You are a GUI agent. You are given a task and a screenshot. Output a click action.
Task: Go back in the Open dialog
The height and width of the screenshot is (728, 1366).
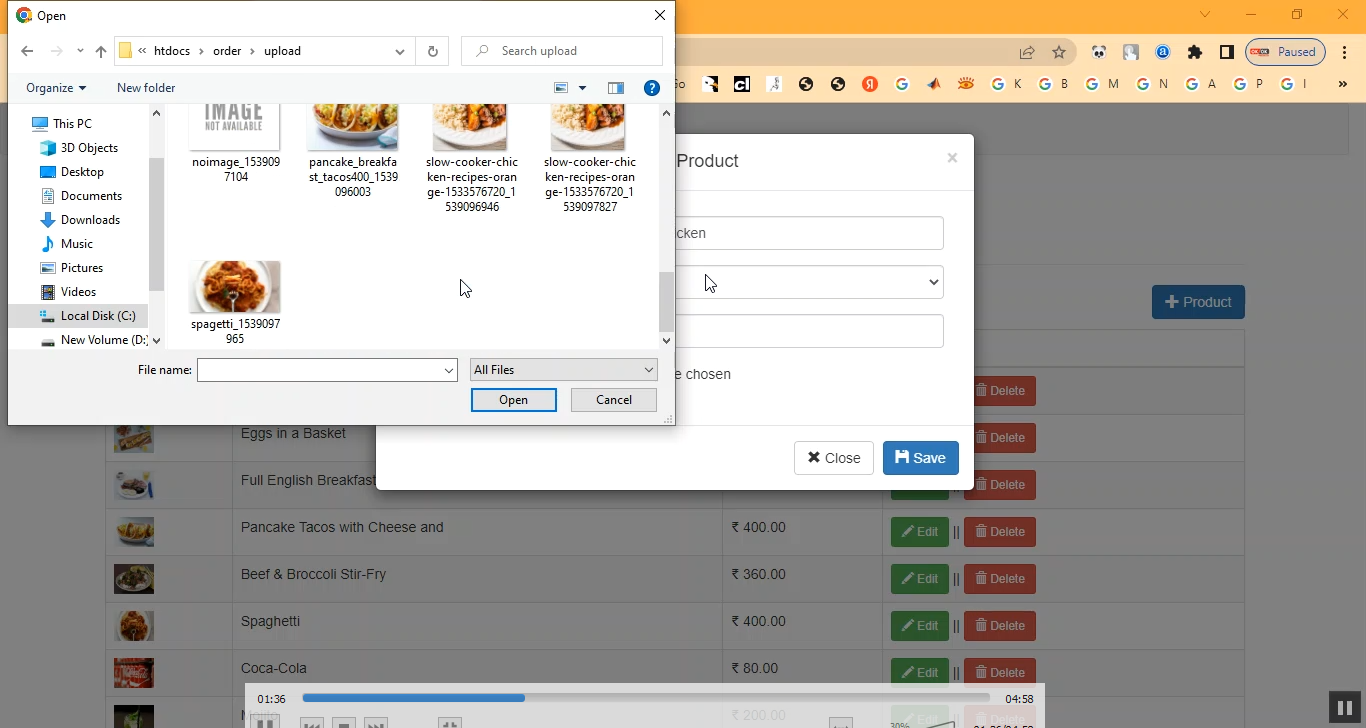27,51
